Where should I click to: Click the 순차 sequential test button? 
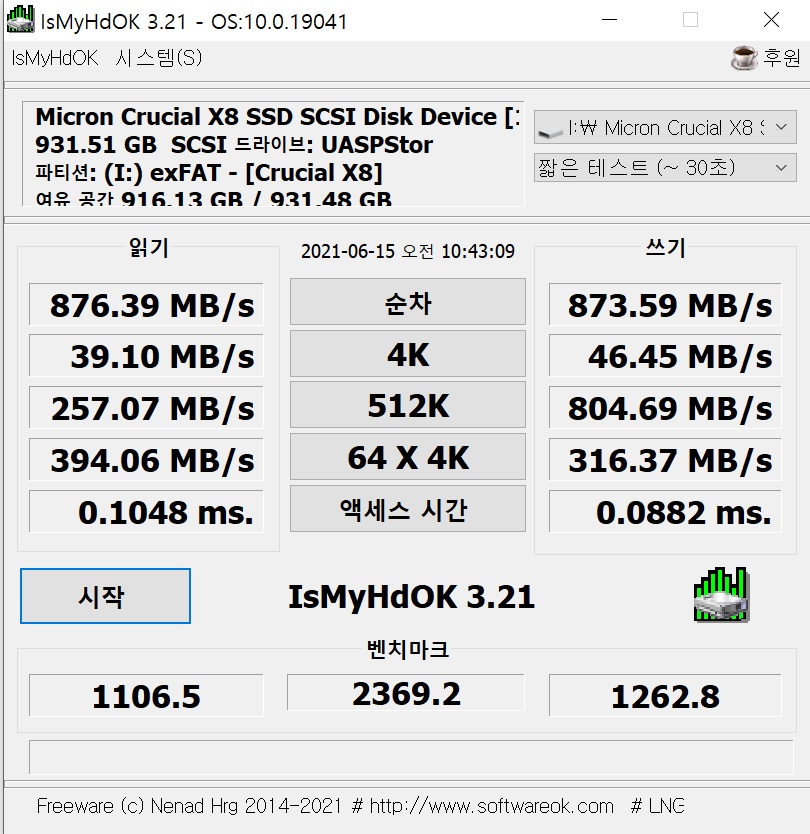coord(407,302)
